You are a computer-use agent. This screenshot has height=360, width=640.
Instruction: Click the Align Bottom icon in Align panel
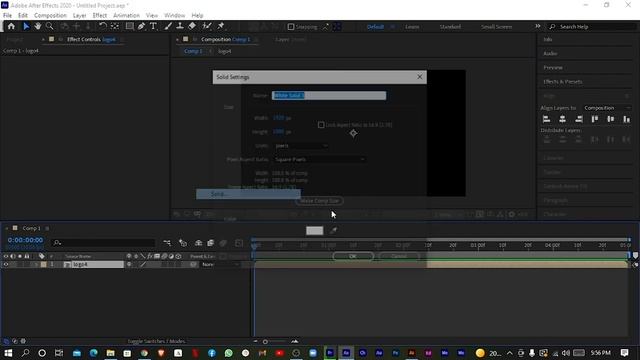[627, 119]
